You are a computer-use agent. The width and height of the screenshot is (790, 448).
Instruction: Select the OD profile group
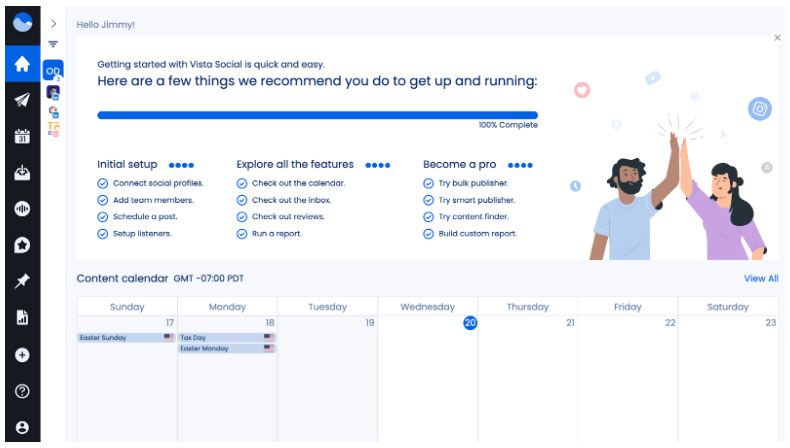tap(53, 71)
